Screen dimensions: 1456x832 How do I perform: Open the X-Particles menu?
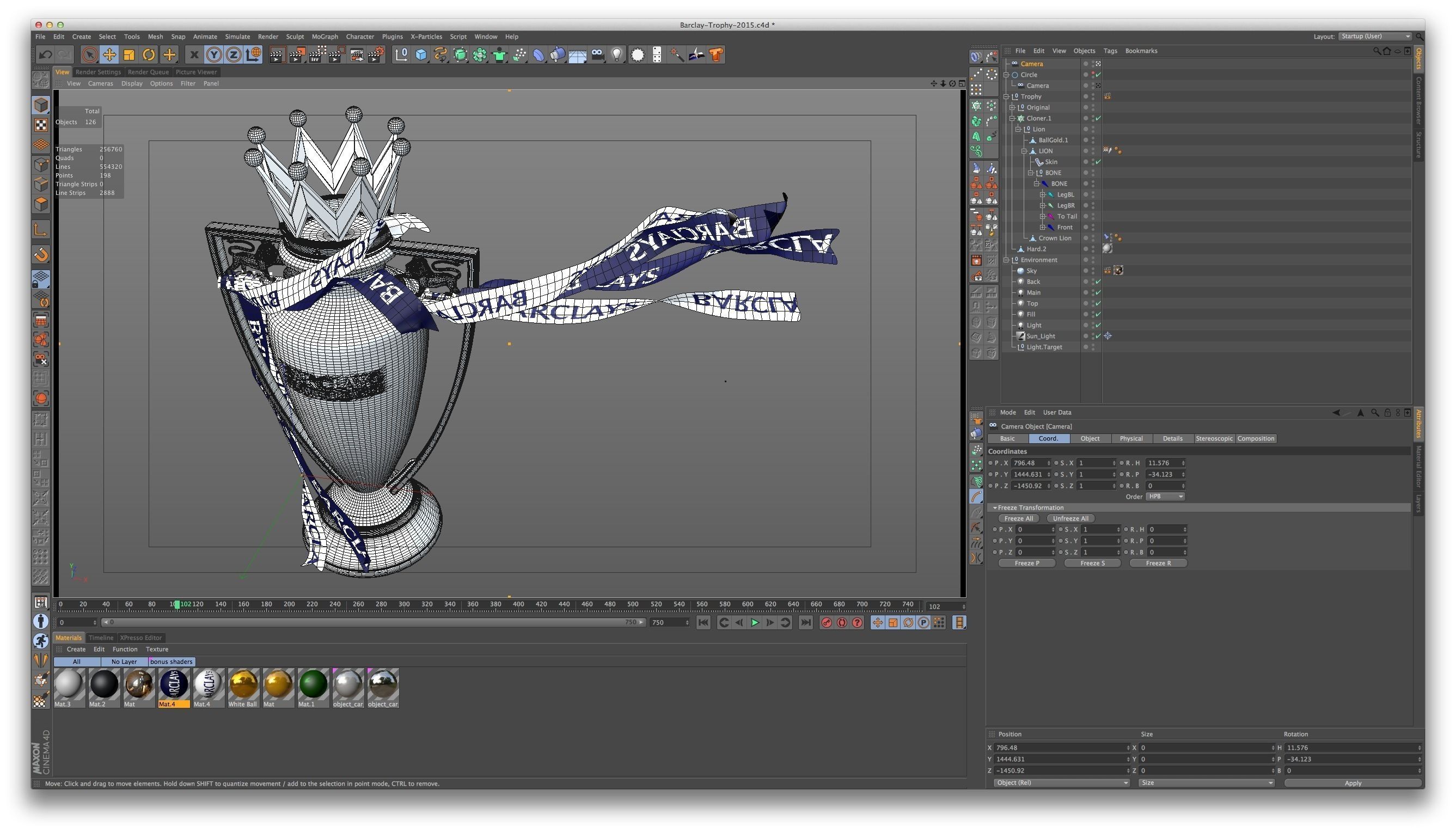click(x=426, y=36)
